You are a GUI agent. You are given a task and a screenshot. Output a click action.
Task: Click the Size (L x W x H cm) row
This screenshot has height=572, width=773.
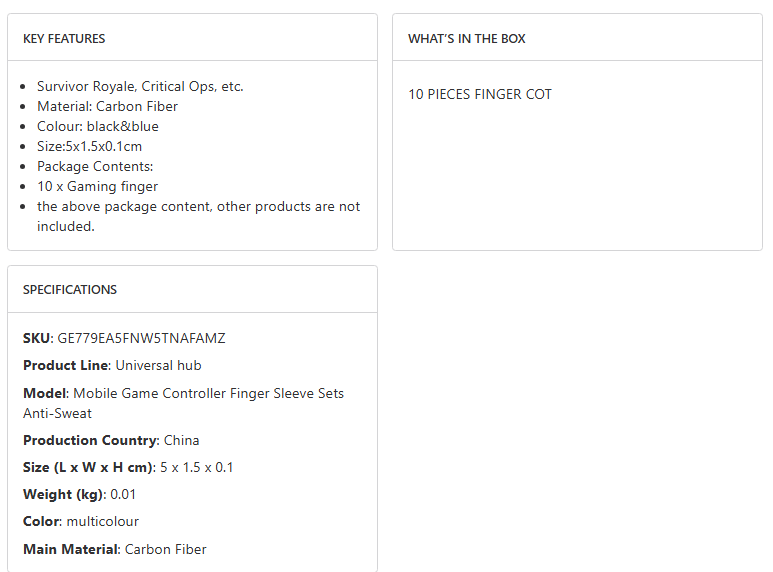128,468
